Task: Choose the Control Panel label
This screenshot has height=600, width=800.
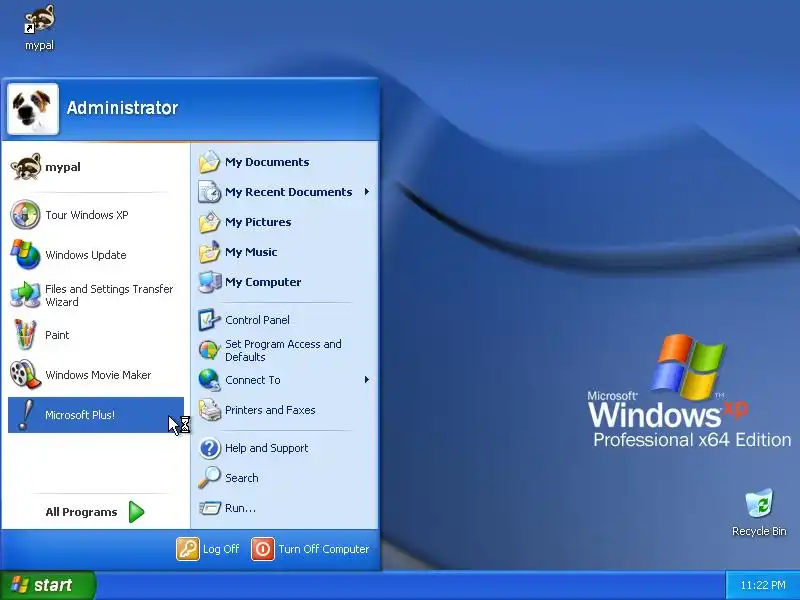Action: 257,320
